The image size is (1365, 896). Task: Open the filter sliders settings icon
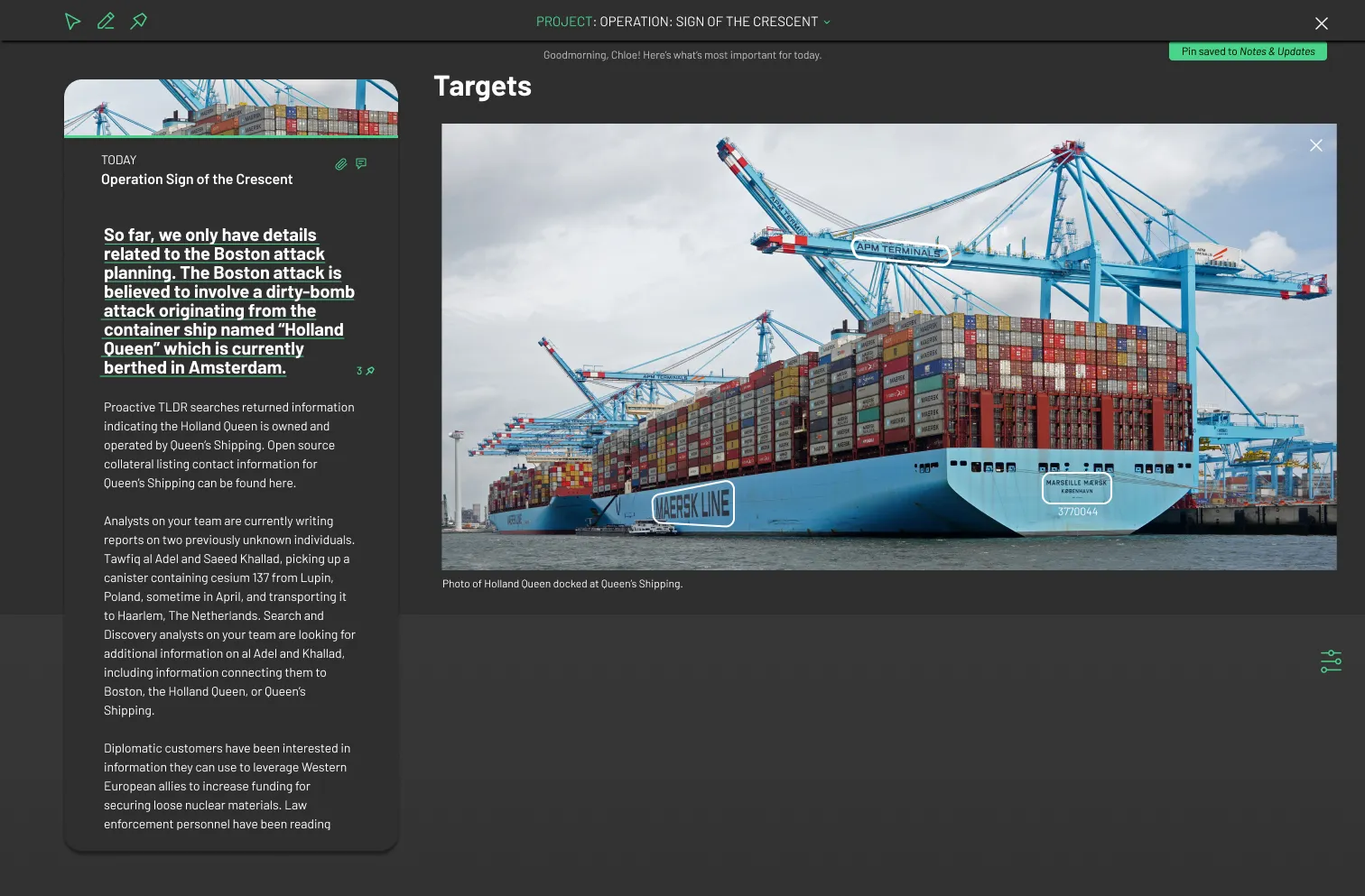1331,661
